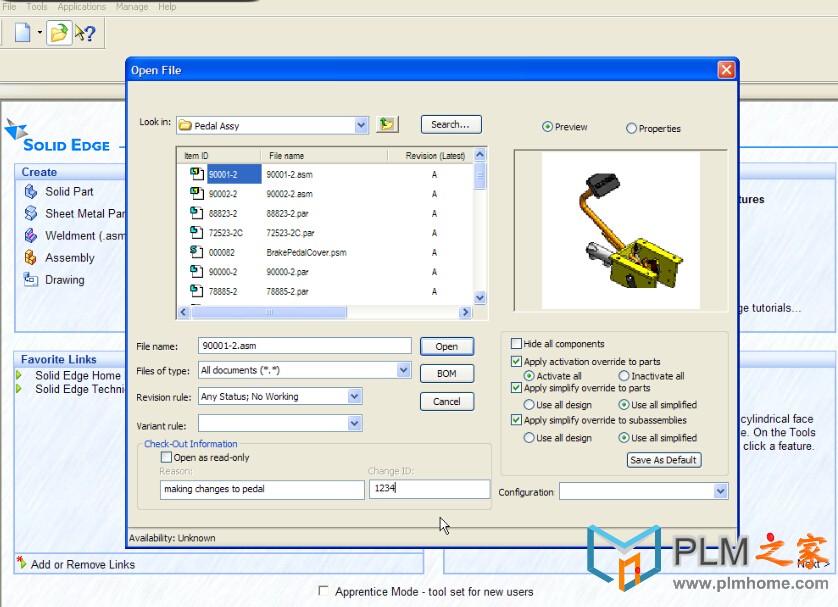Click the up-one-level folder icon
The width and height of the screenshot is (838, 607).
coord(387,124)
